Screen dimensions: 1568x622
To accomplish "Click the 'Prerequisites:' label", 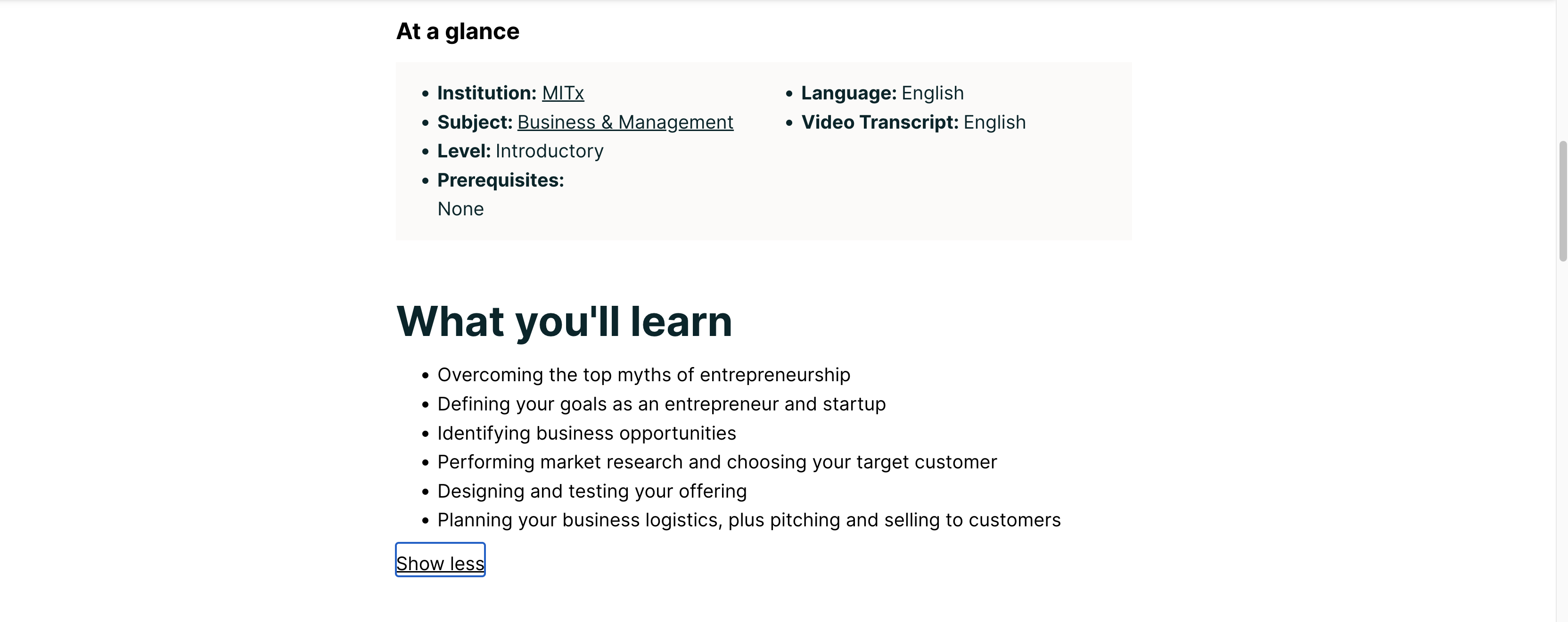I will tap(501, 180).
